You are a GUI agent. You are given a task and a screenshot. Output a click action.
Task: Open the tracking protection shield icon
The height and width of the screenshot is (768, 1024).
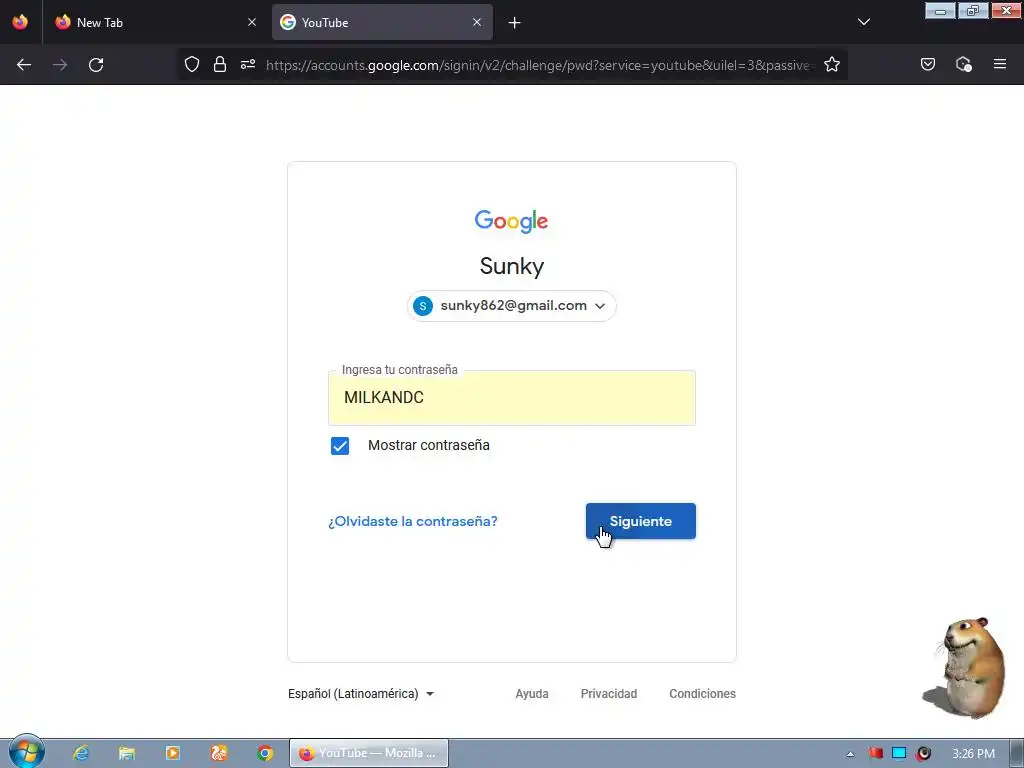[191, 64]
